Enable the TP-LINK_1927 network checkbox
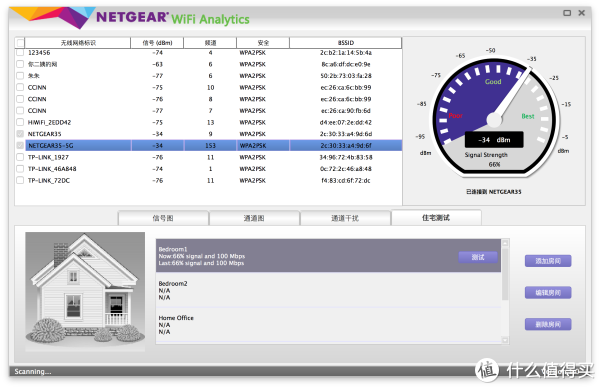 pos(20,157)
